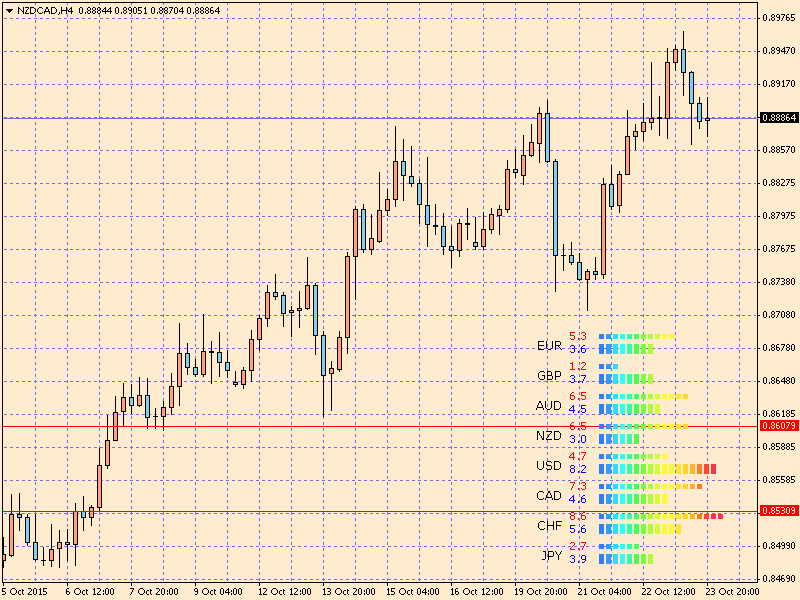This screenshot has width=800, height=600.
Task: Click the AUD currency label
Action: pos(548,406)
